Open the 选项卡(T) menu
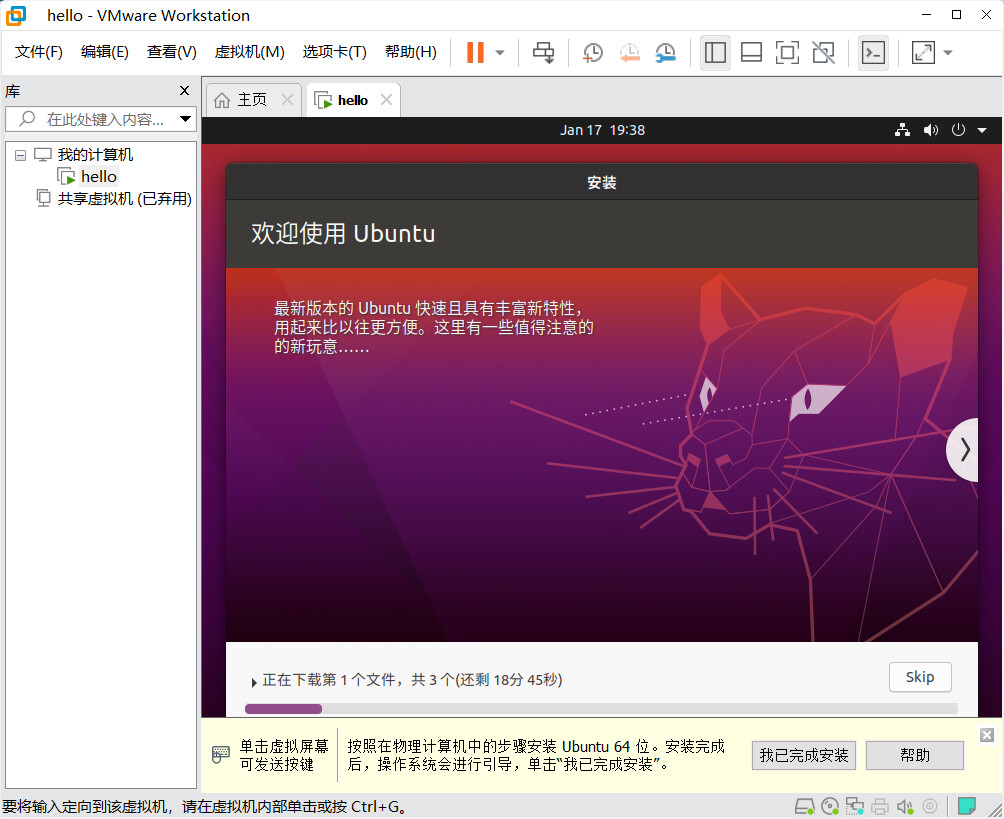 pos(334,52)
